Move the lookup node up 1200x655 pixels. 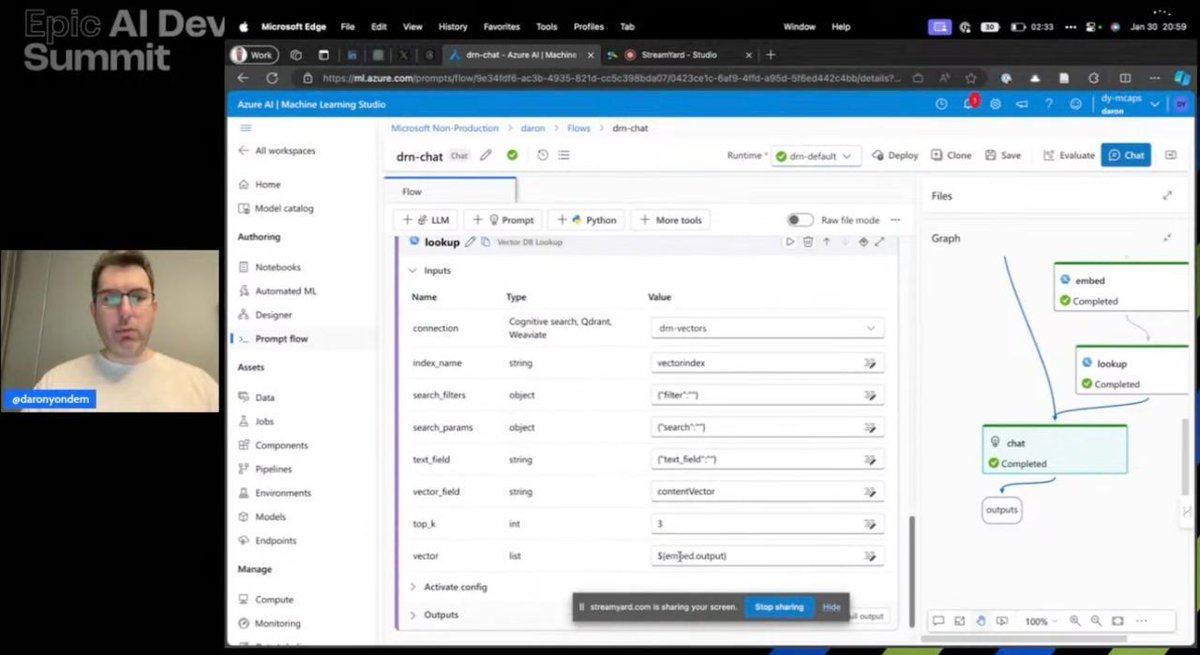click(x=826, y=241)
